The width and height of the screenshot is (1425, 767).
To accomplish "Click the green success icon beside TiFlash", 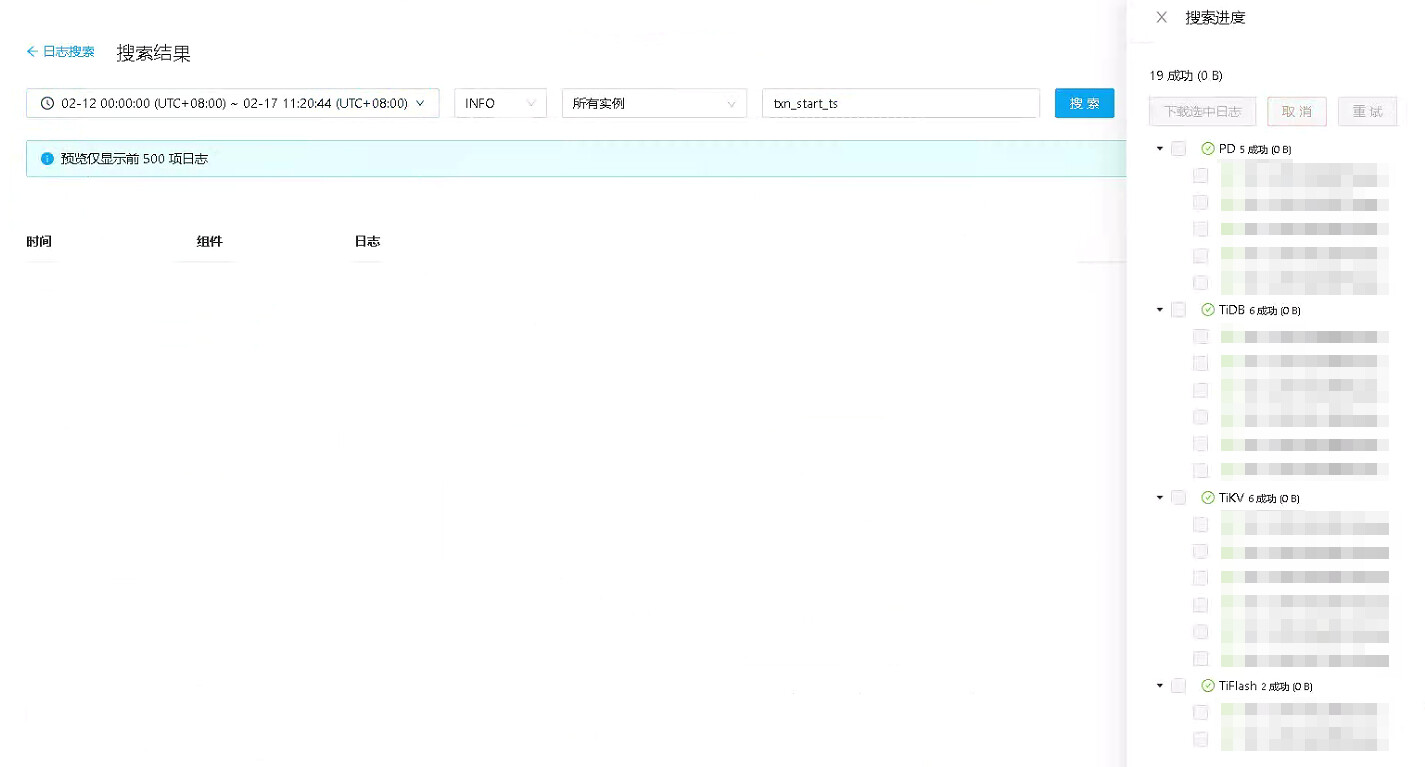I will (1208, 686).
